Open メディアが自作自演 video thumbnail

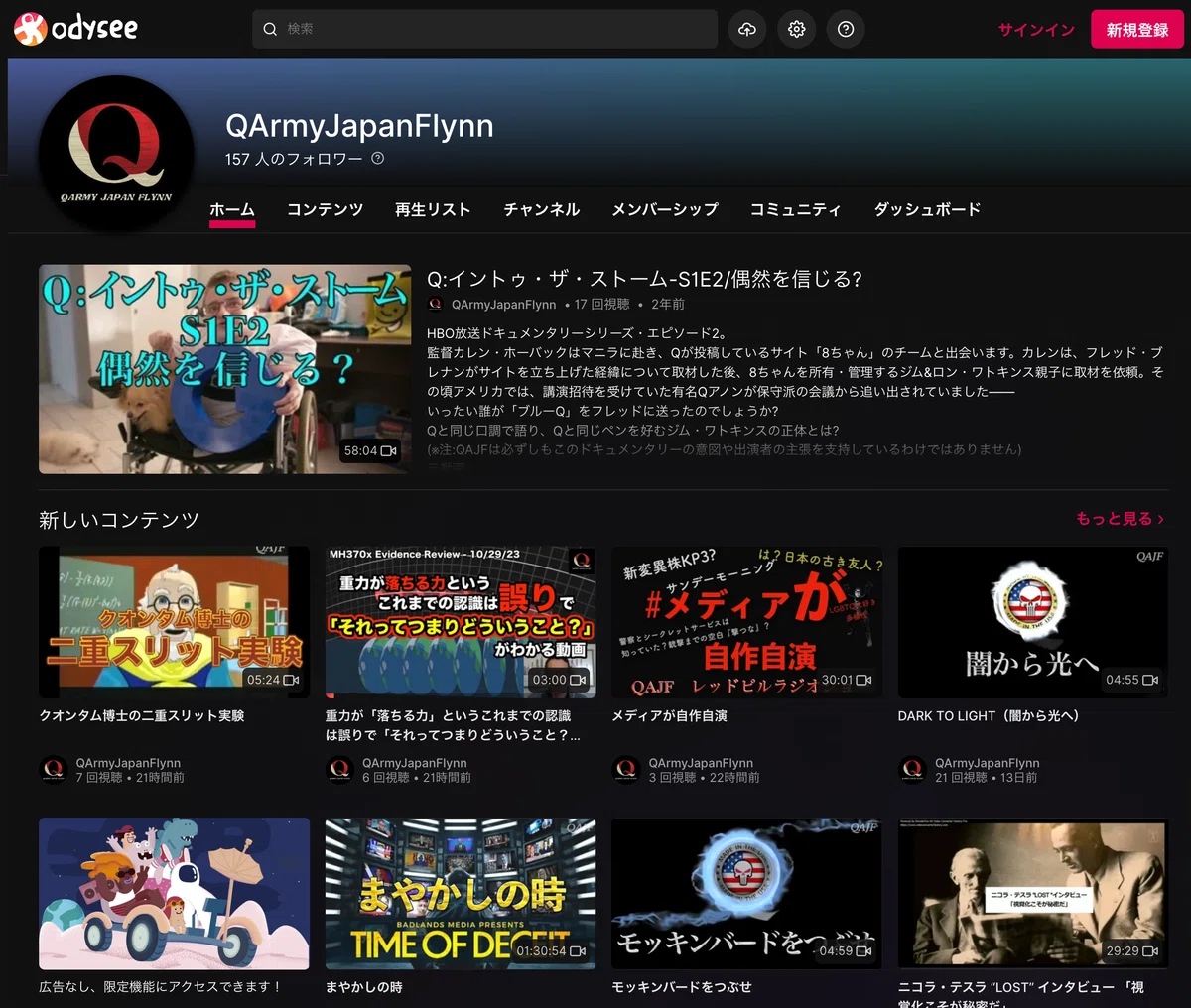[x=746, y=622]
